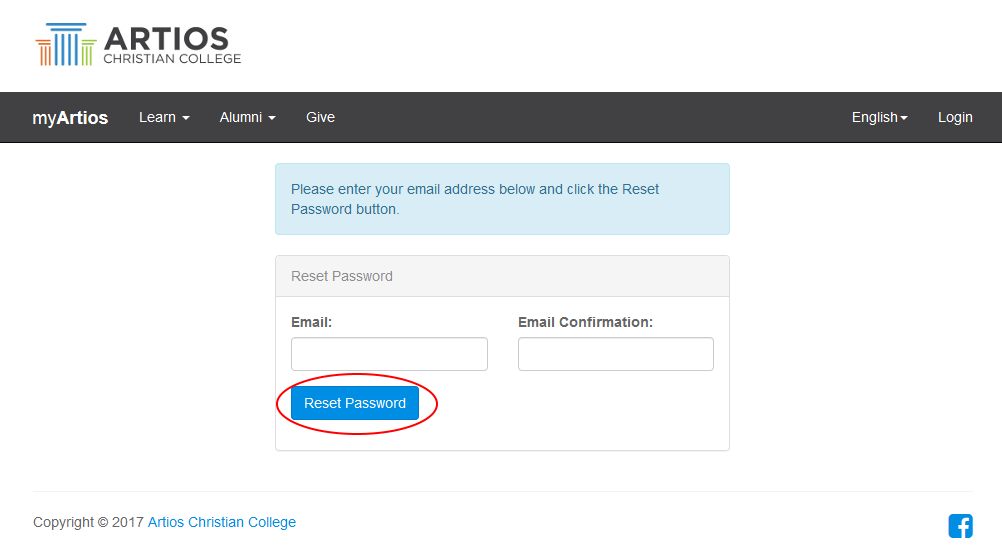Open the Login page
The width and height of the screenshot is (1002, 552).
(x=955, y=118)
